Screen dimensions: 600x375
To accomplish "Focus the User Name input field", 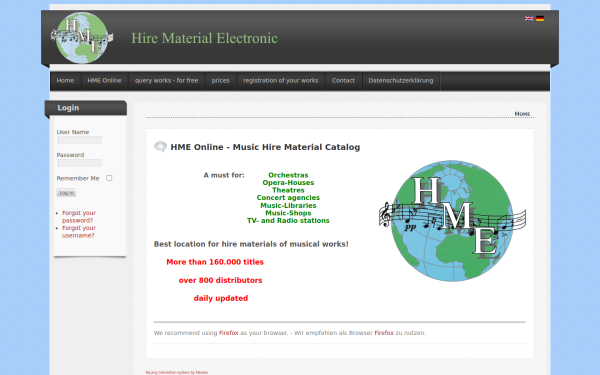I will (80, 140).
